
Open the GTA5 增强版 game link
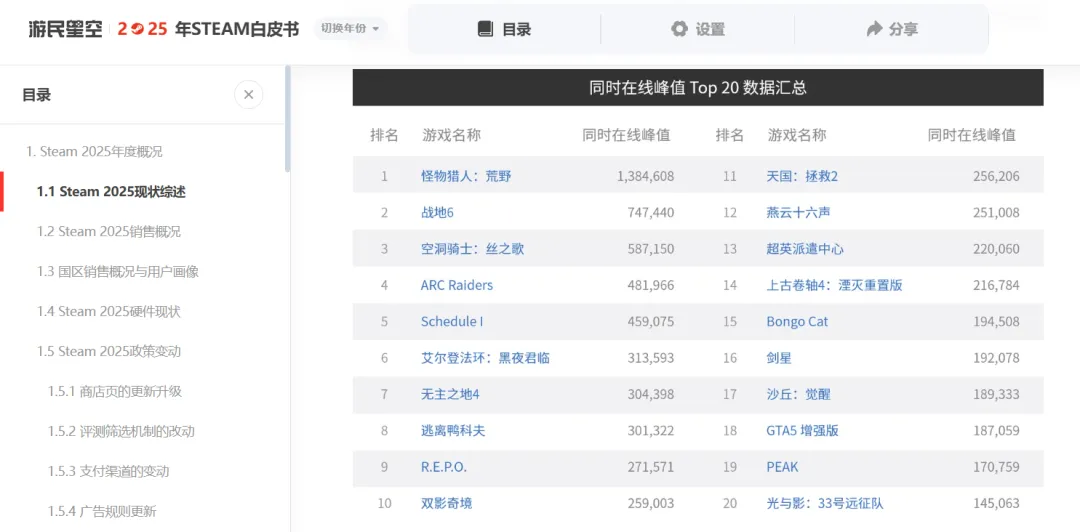click(802, 431)
